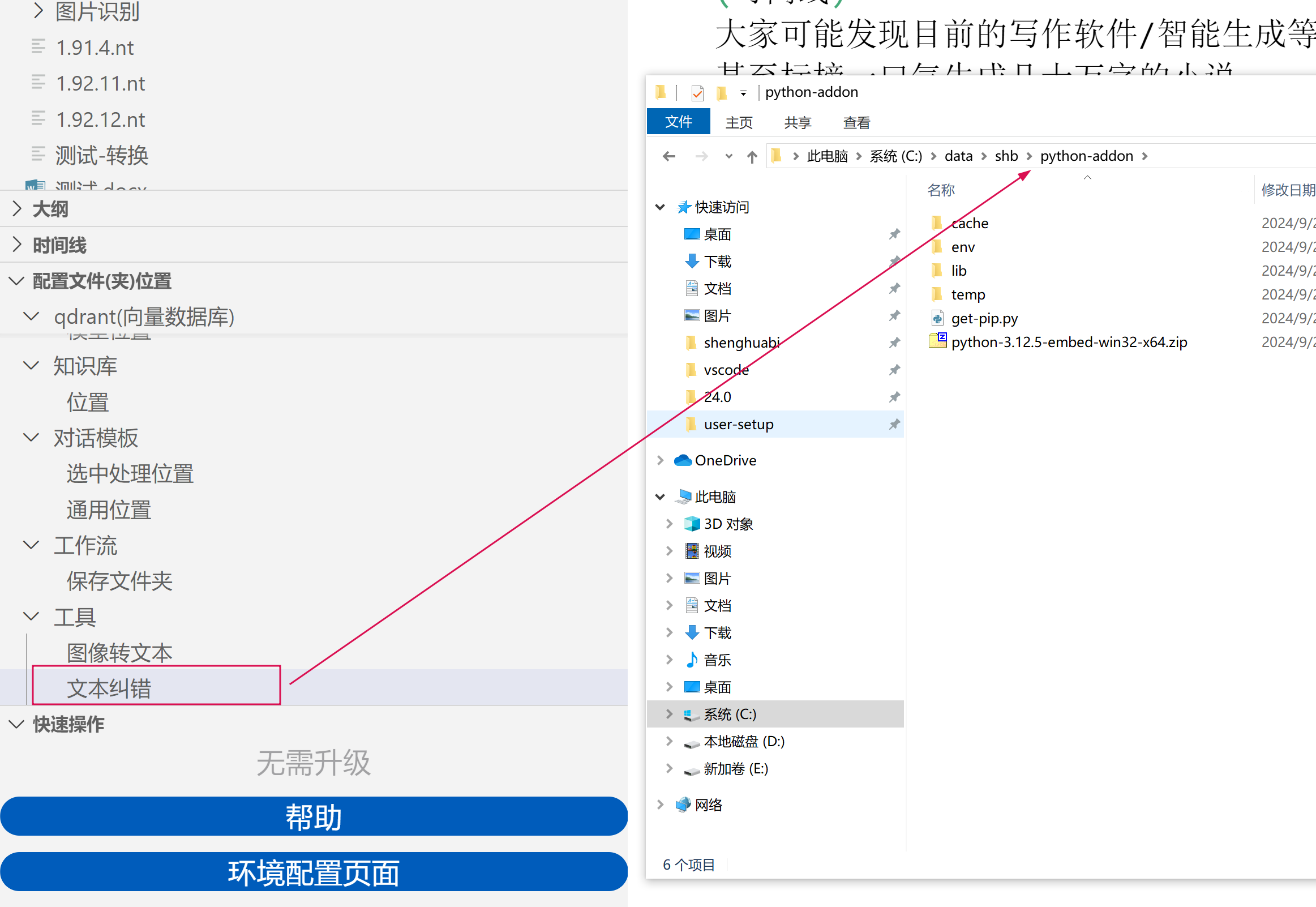The image size is (1316, 907).
Task: Expand 系统 (C:) drive node
Action: click(669, 715)
